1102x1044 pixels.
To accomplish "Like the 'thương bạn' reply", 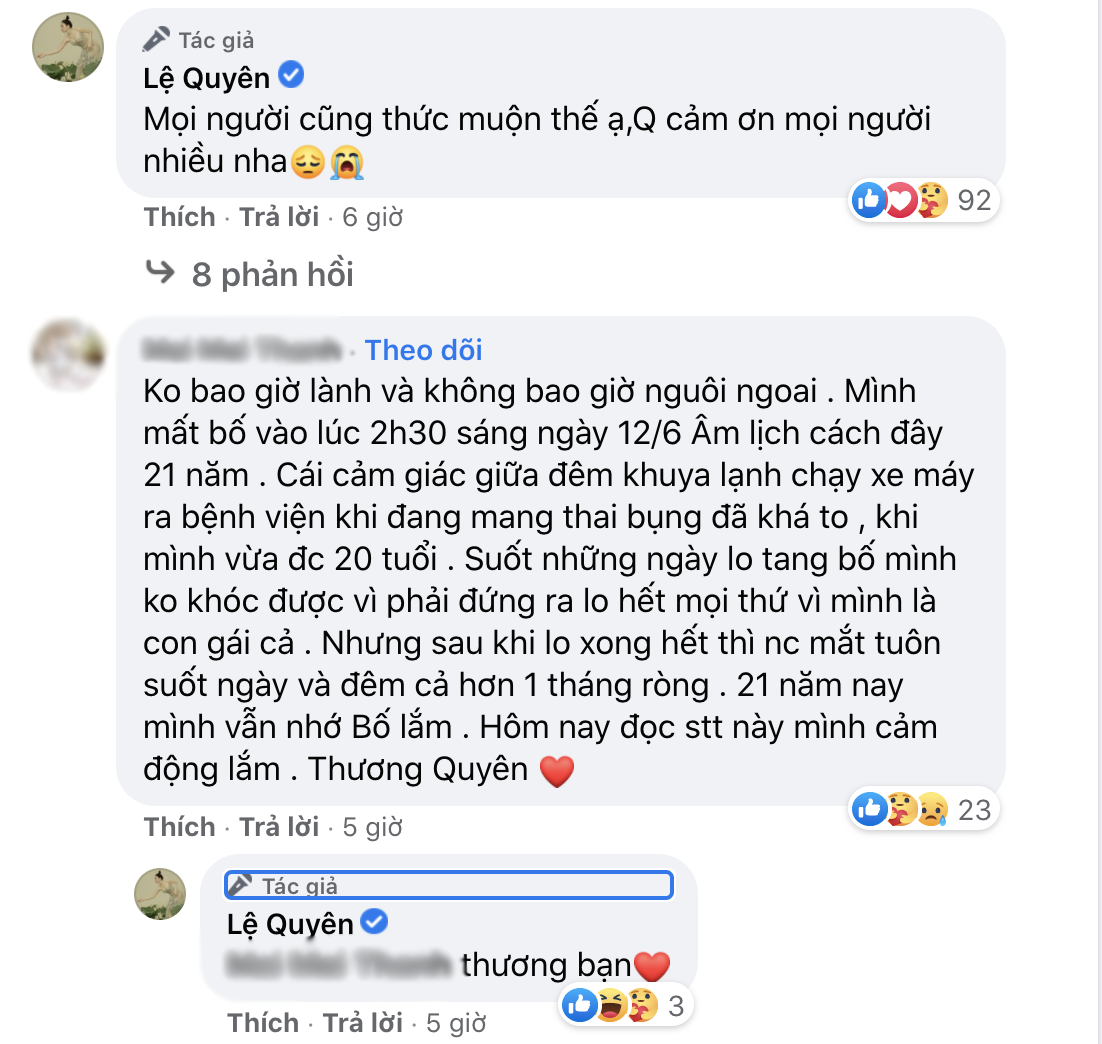I will [263, 1023].
